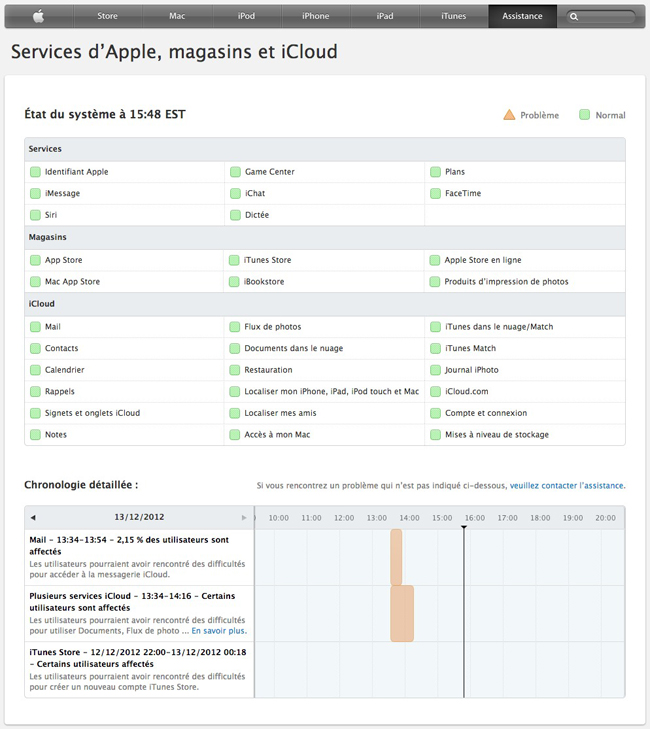Click the App Store status icon
This screenshot has width=650, height=729.
tap(35, 260)
